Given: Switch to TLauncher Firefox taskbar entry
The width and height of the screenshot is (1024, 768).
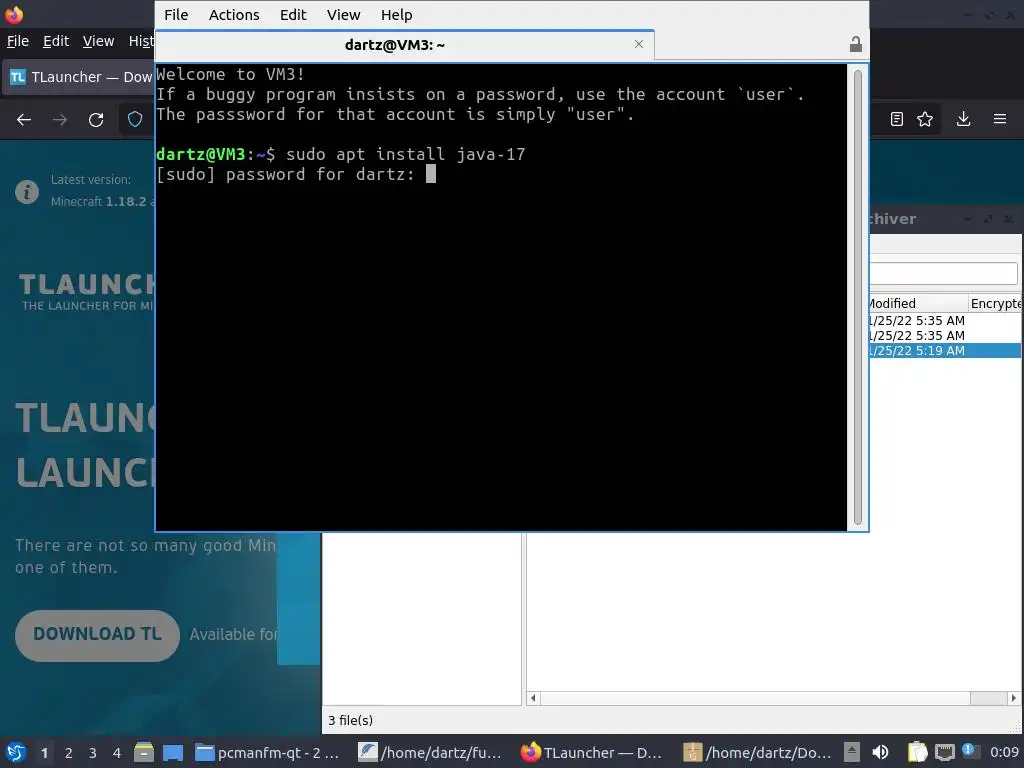Looking at the screenshot, I should point(592,753).
